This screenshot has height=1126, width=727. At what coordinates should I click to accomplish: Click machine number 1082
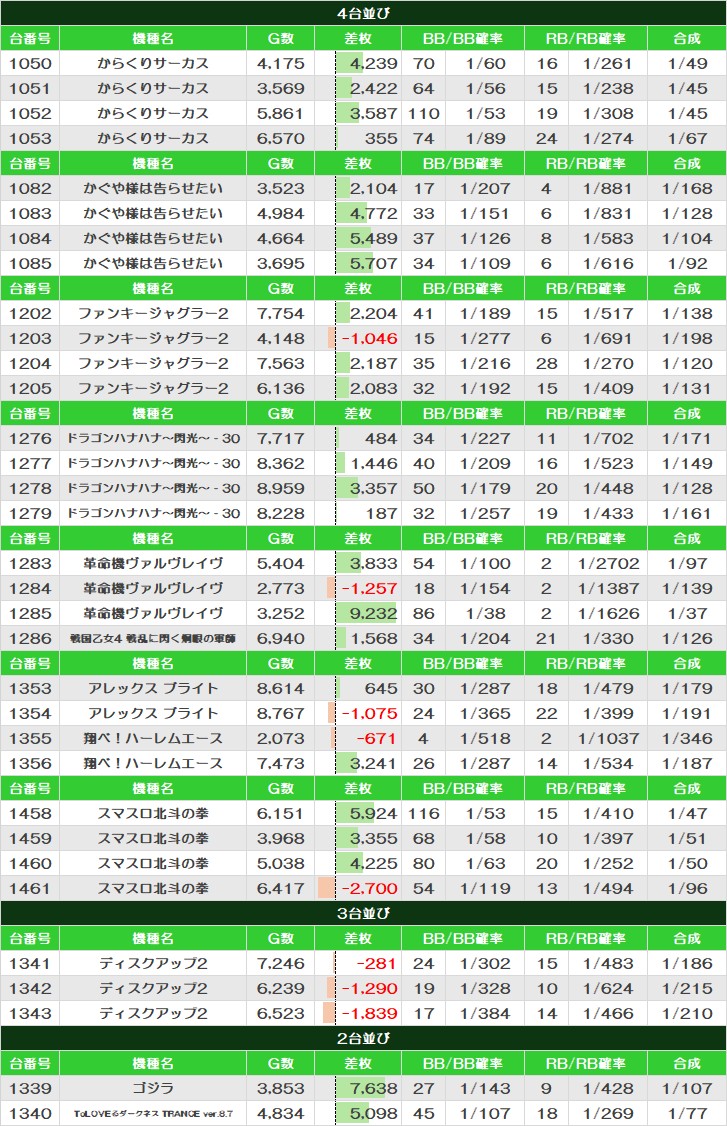click(x=30, y=188)
